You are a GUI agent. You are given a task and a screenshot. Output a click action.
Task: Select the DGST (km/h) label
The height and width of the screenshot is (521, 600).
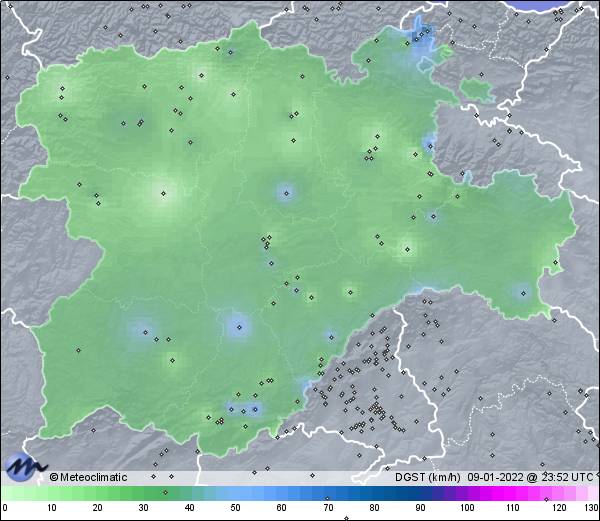click(x=428, y=477)
